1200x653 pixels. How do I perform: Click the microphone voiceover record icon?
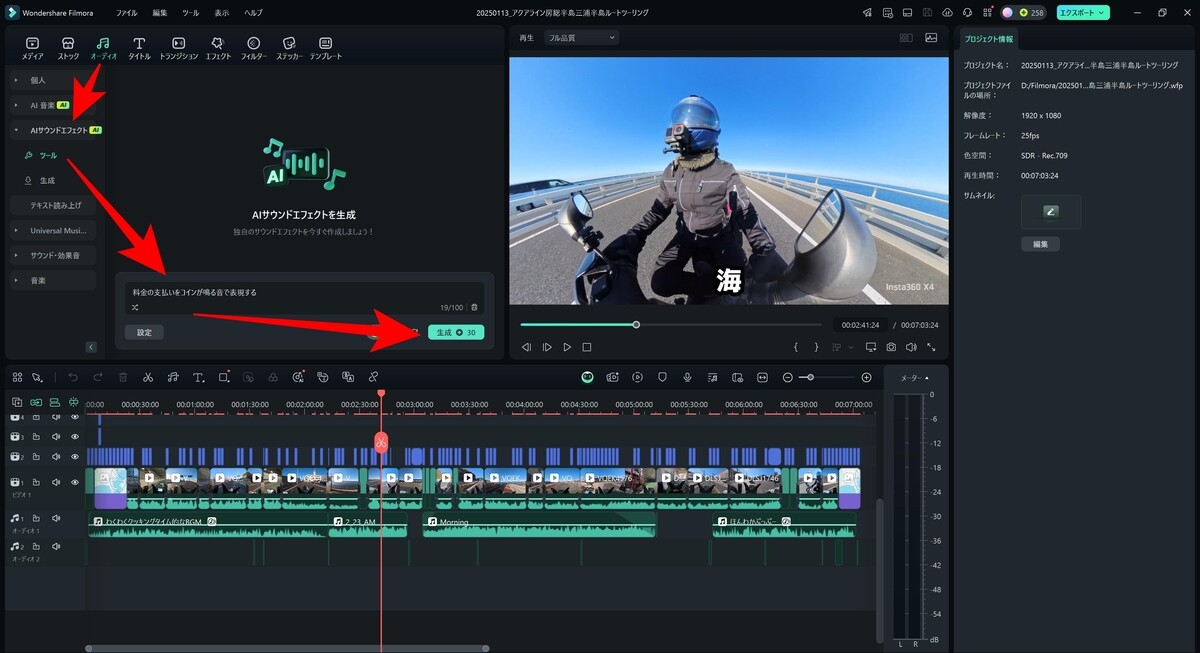[x=687, y=377]
